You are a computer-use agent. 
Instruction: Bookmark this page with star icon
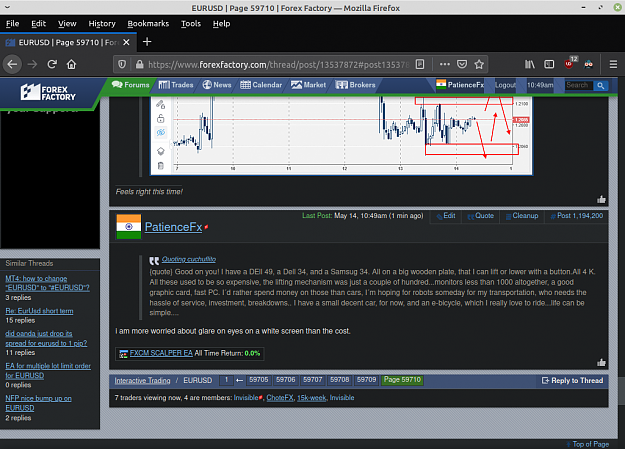click(479, 64)
